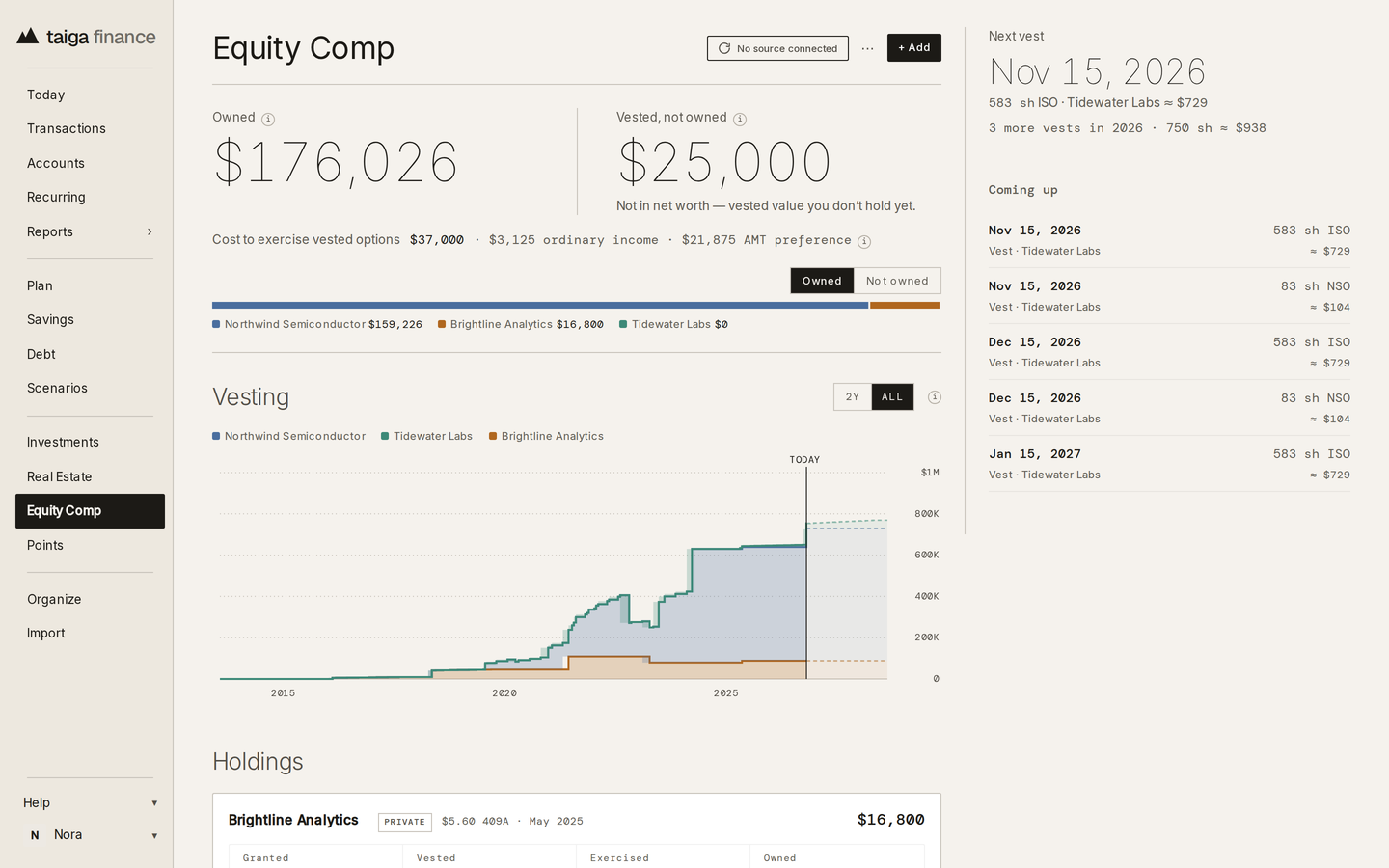Set Vesting chart range to ALL
Viewport: 1389px width, 868px height.
coord(892,397)
